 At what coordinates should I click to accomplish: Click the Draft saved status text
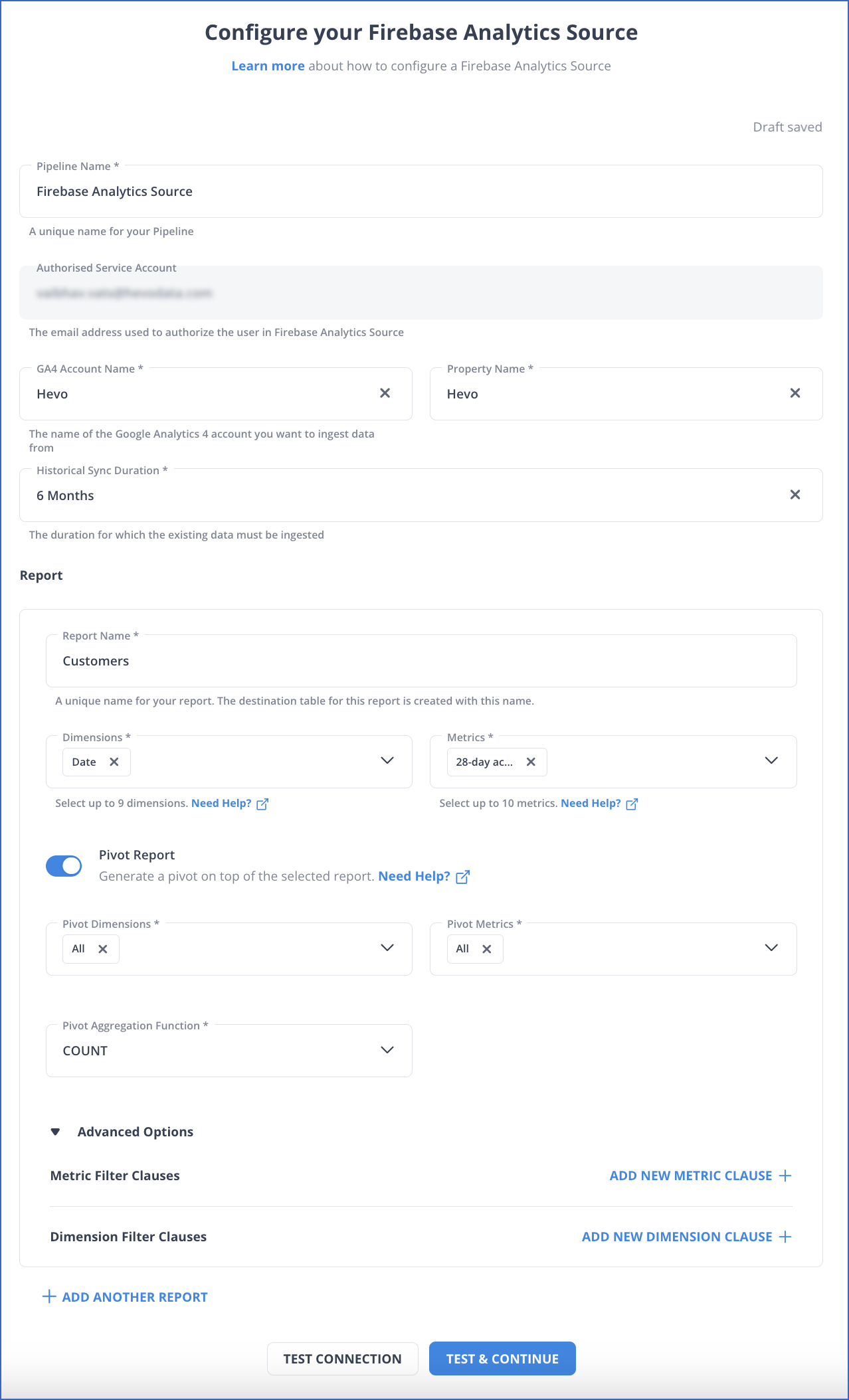787,127
